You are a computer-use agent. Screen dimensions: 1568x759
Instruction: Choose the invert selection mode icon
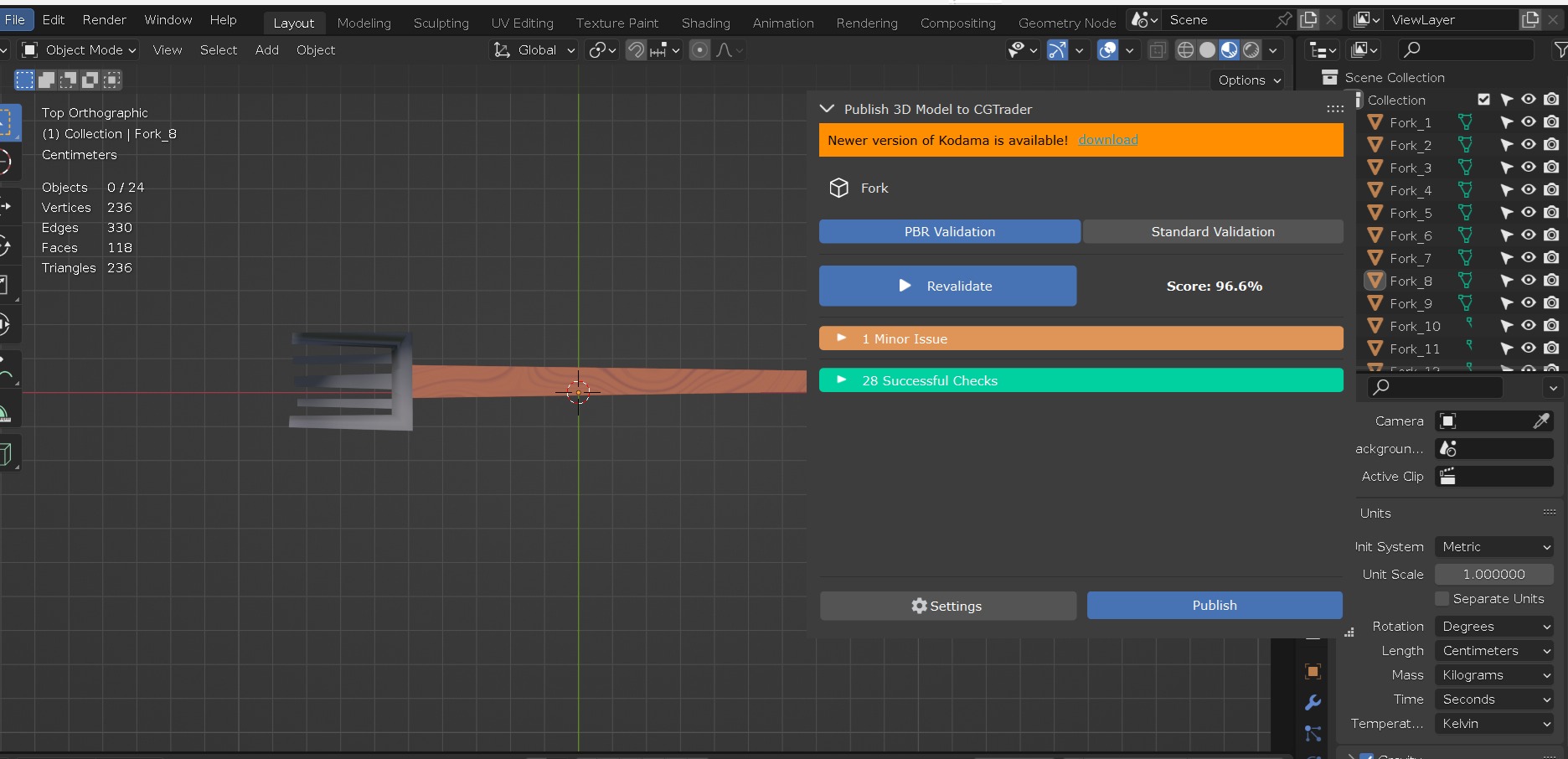pos(90,80)
